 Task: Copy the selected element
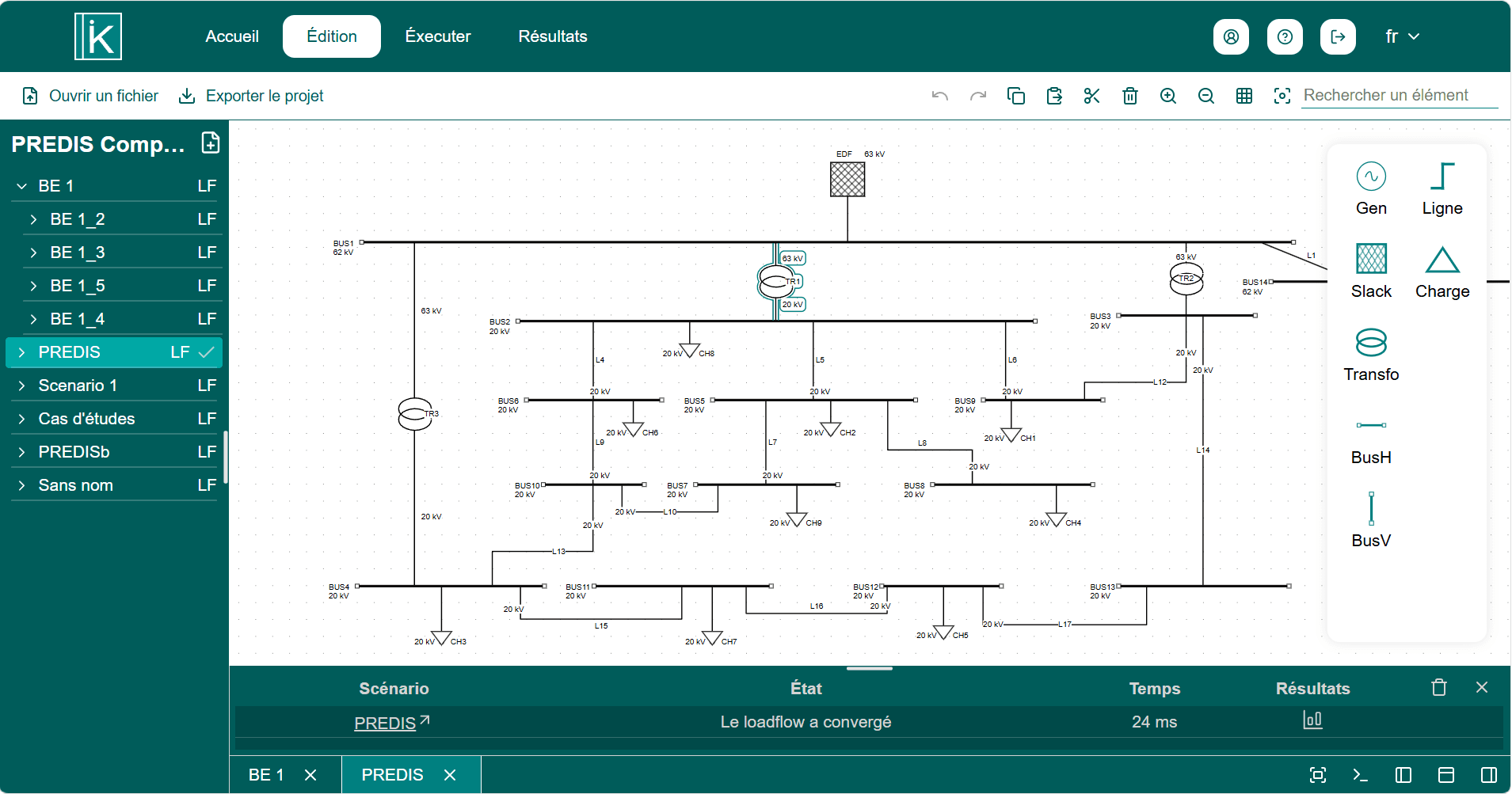point(1016,96)
